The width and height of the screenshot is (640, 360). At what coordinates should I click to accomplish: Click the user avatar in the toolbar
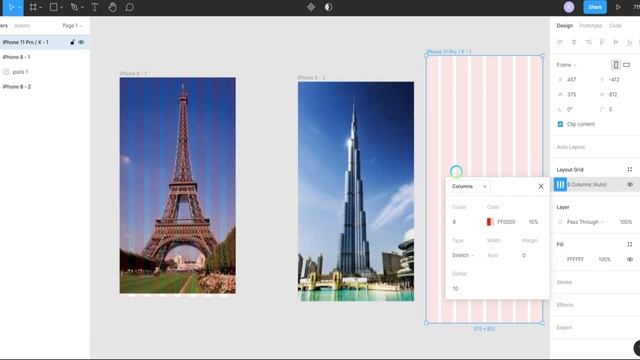[569, 7]
